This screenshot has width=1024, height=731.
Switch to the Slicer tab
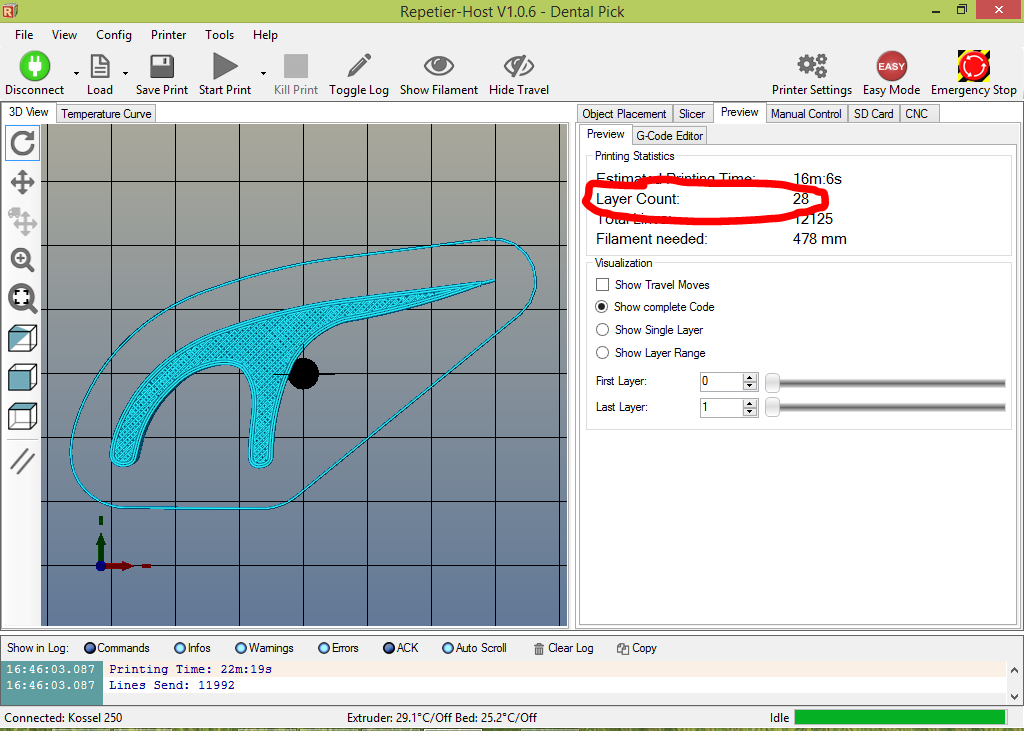click(x=692, y=114)
